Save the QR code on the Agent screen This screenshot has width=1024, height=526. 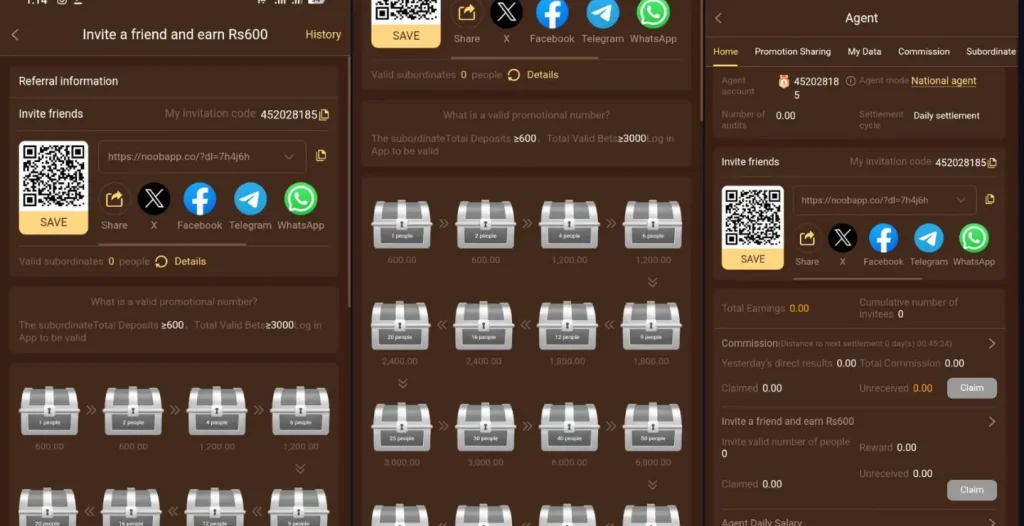[752, 259]
